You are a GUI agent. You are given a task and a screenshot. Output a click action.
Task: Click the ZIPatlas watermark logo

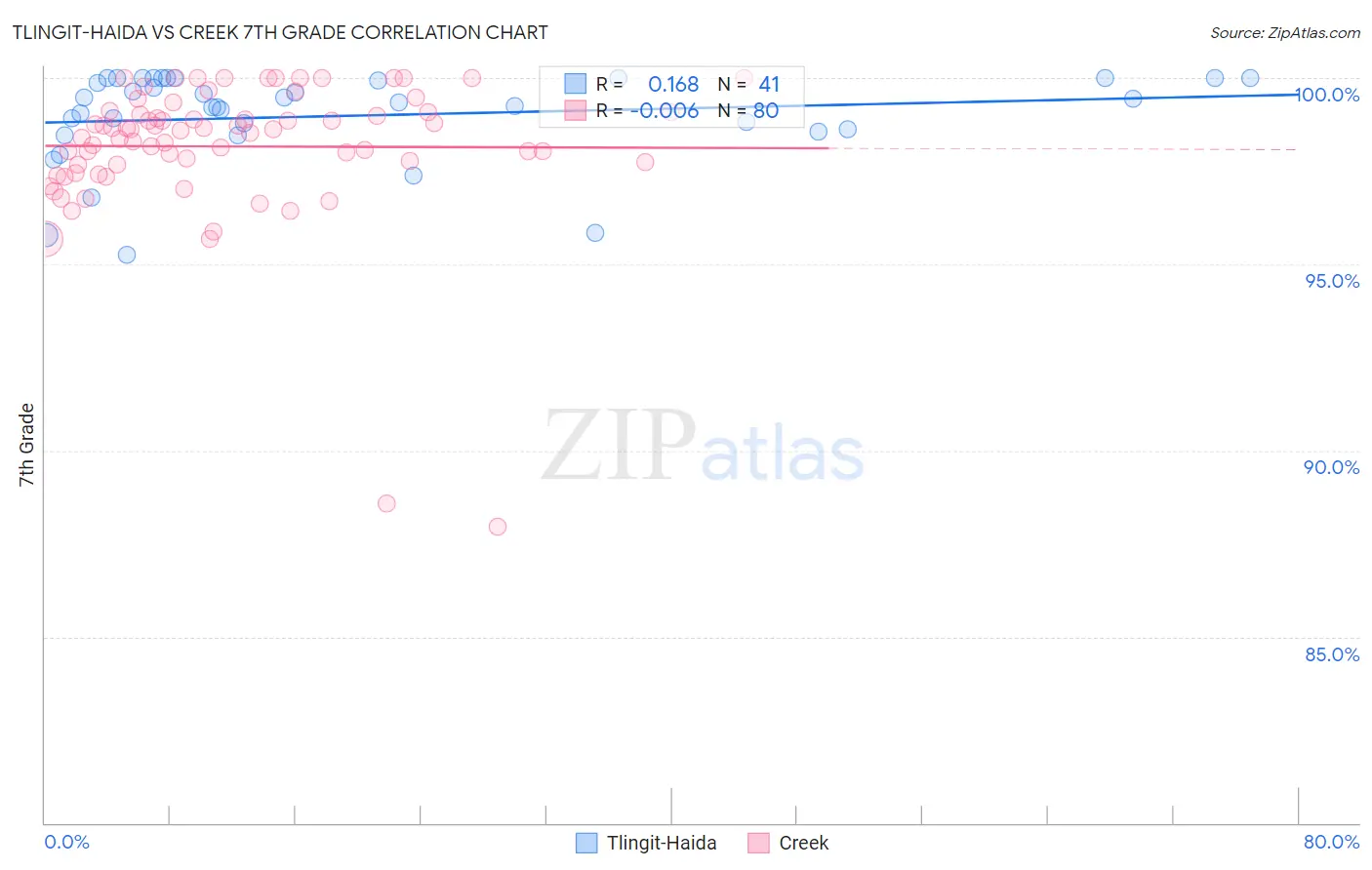point(703,446)
